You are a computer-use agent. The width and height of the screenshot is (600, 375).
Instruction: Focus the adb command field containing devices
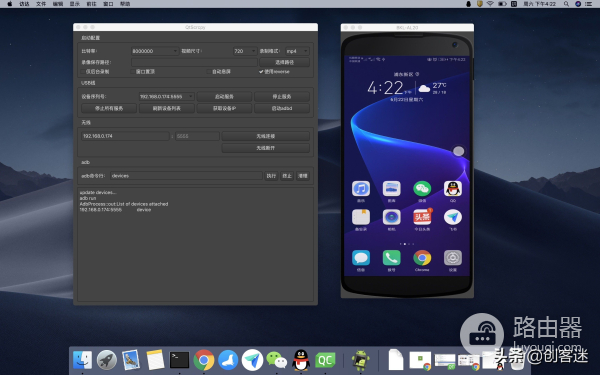point(186,176)
